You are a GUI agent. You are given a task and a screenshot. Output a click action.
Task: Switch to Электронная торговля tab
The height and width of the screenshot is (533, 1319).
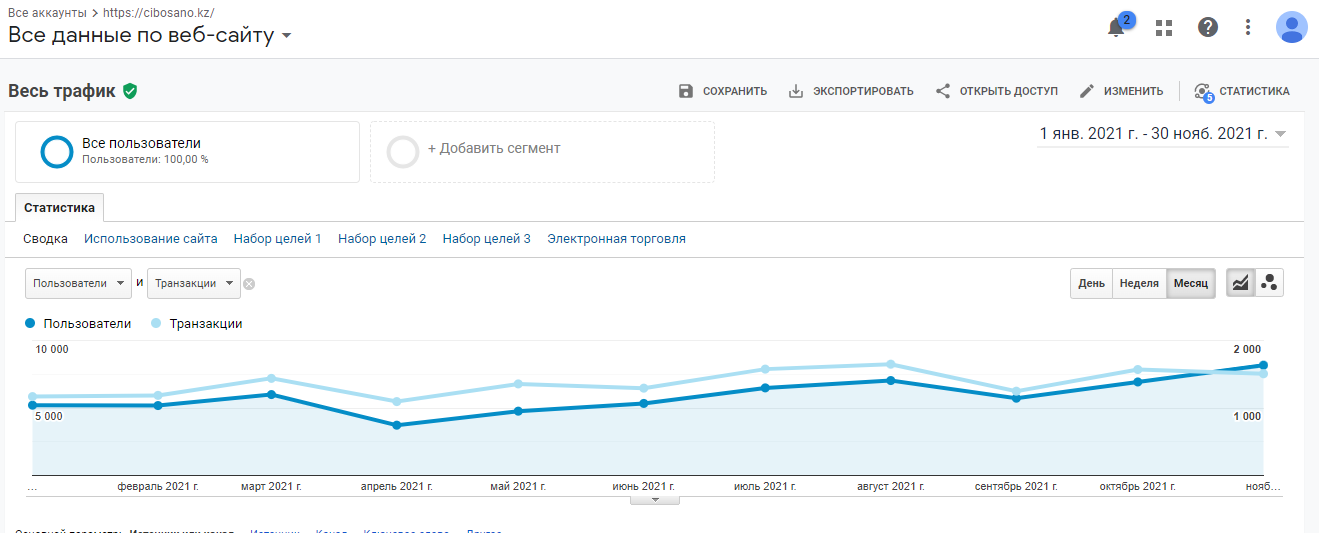616,239
